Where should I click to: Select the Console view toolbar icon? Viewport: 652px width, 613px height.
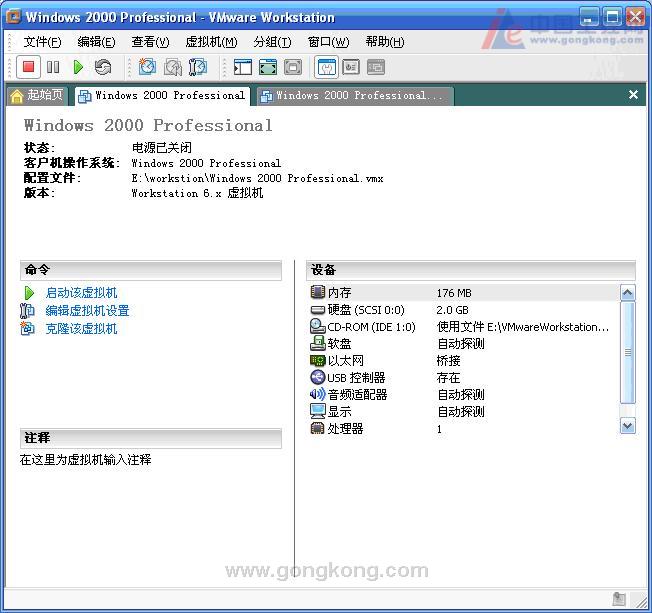(376, 67)
